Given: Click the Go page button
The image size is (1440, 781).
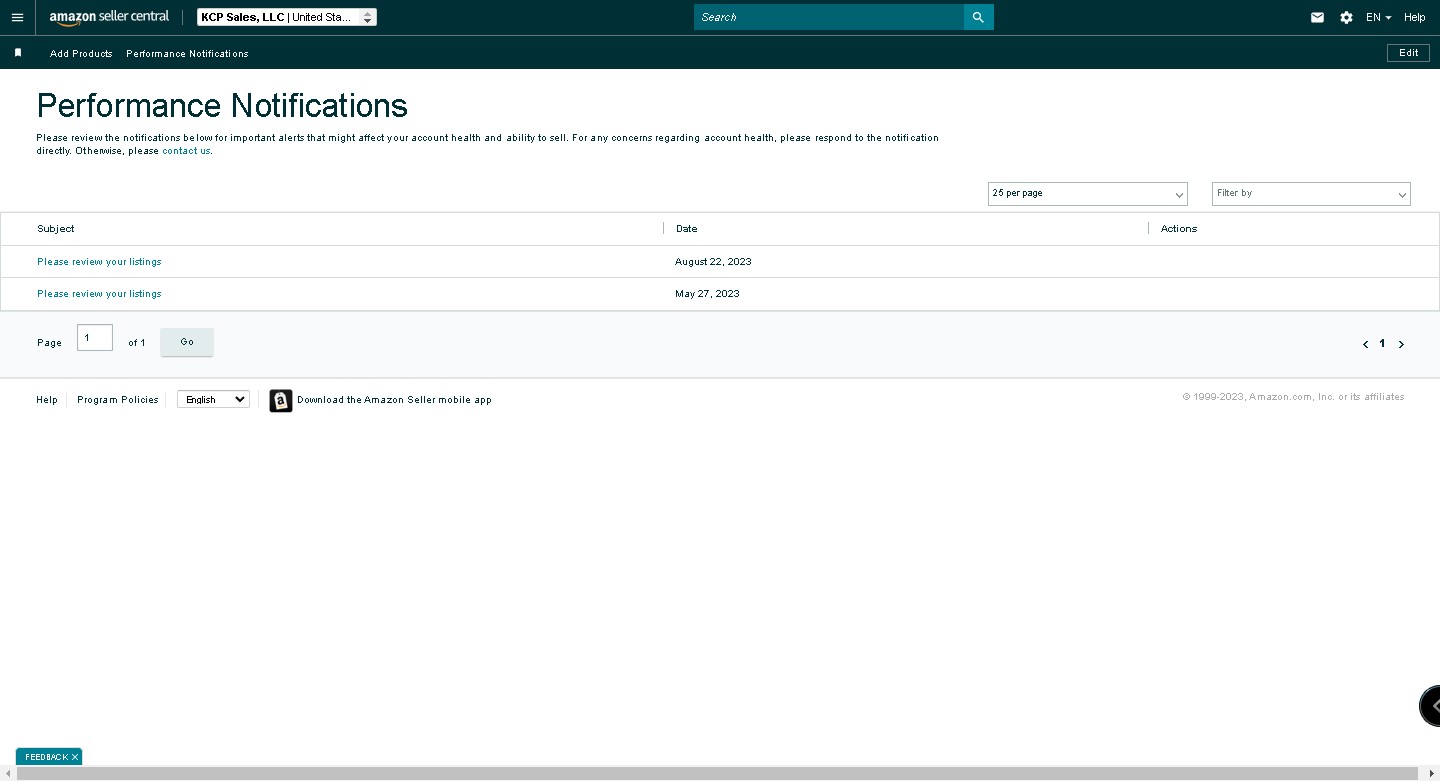Looking at the screenshot, I should click(187, 342).
